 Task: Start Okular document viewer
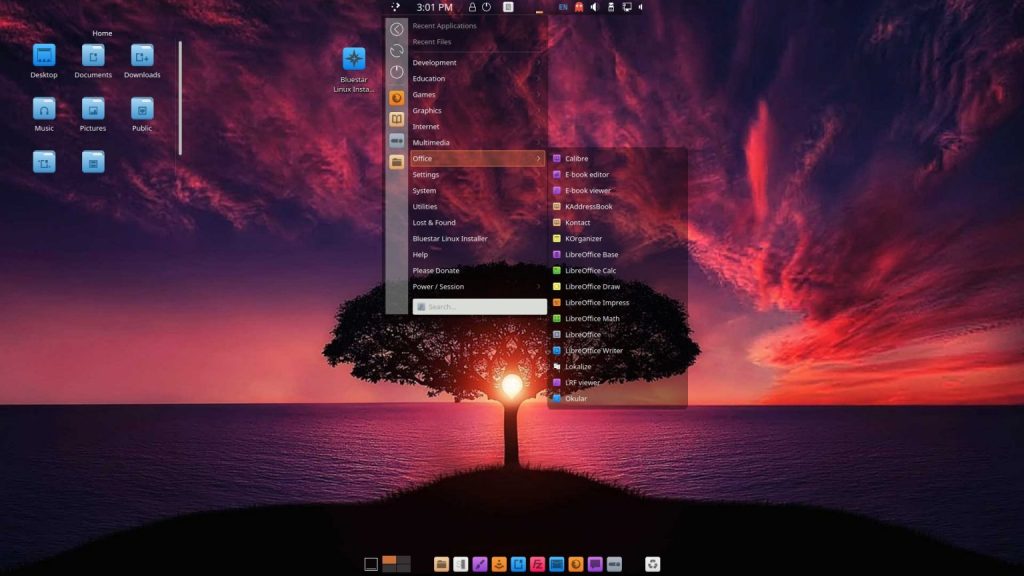[x=576, y=399]
